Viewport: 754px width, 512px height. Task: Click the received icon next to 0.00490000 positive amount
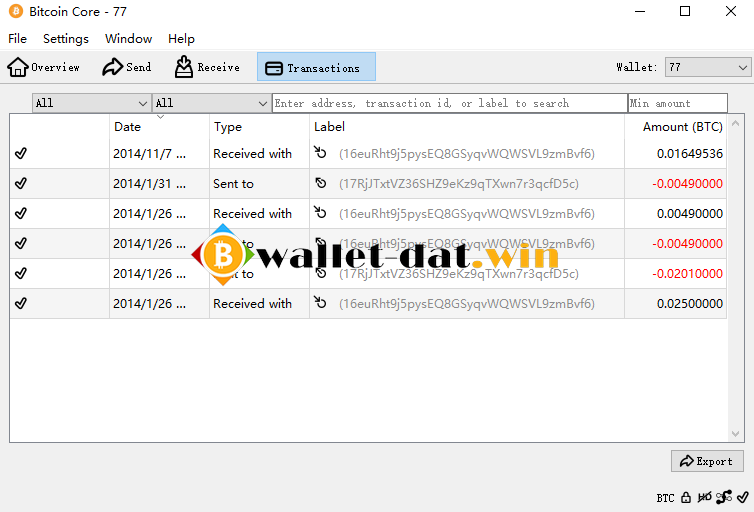click(320, 212)
